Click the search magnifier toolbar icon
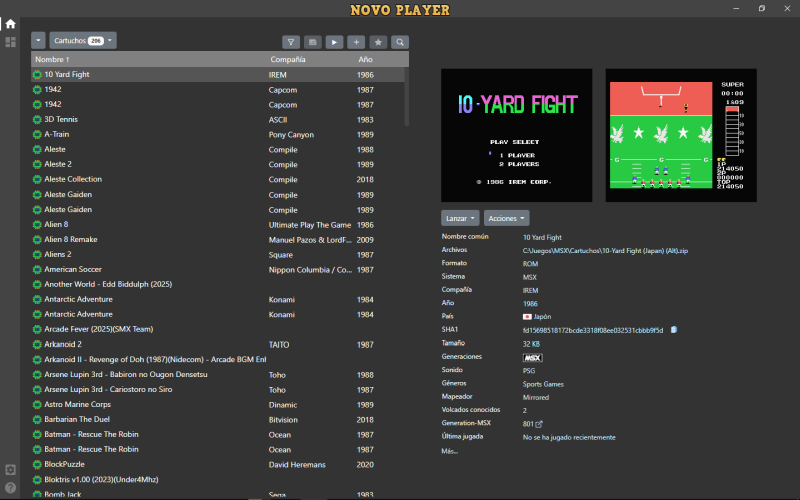Screen dimensions: 800x500 pos(400,42)
